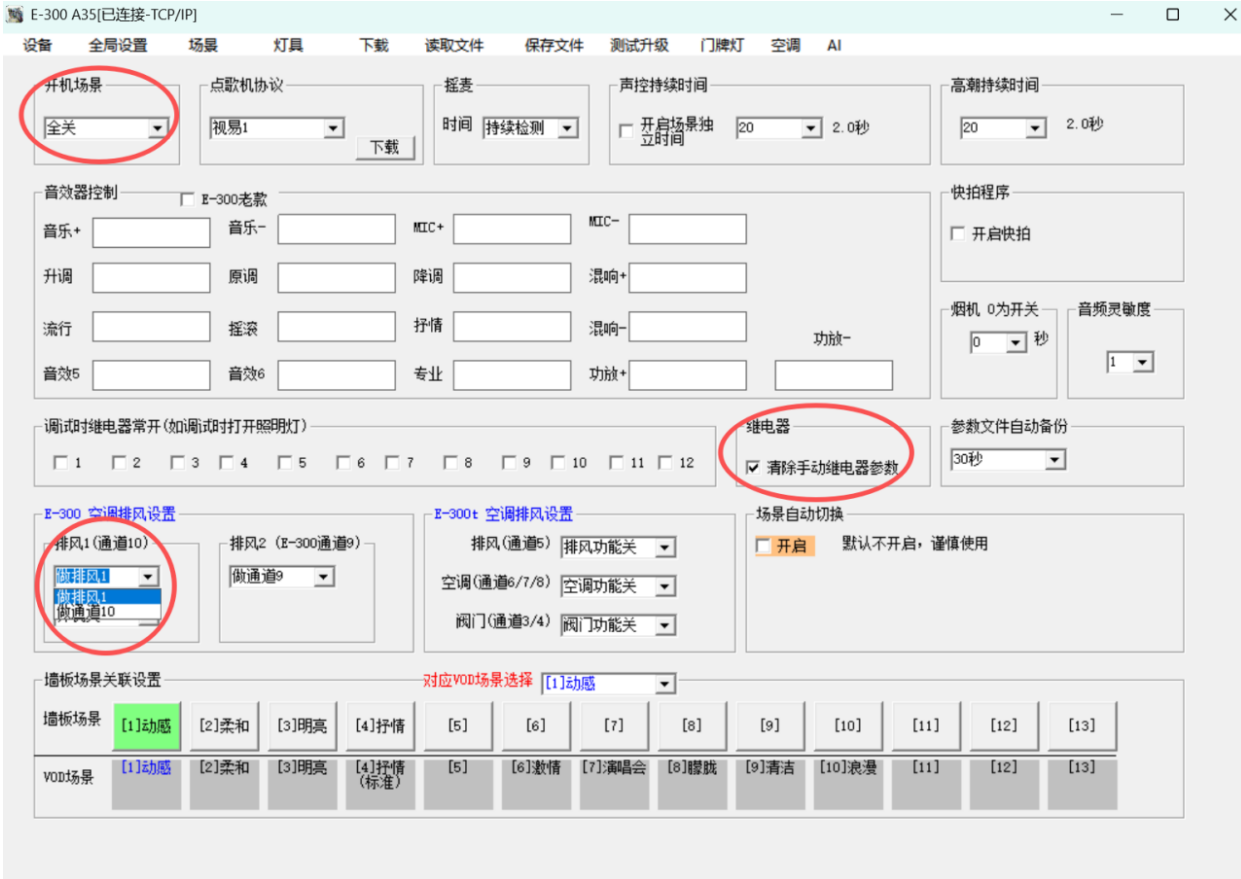The height and width of the screenshot is (879, 1241).
Task: Open the 门牌灯 menu
Action: (x=722, y=45)
